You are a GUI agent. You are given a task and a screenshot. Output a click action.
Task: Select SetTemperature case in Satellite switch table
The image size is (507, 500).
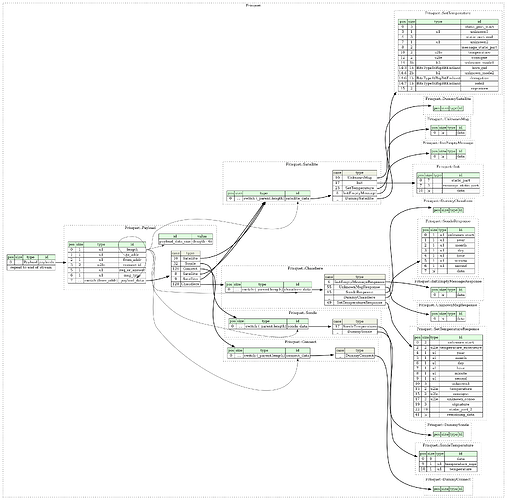[360, 188]
